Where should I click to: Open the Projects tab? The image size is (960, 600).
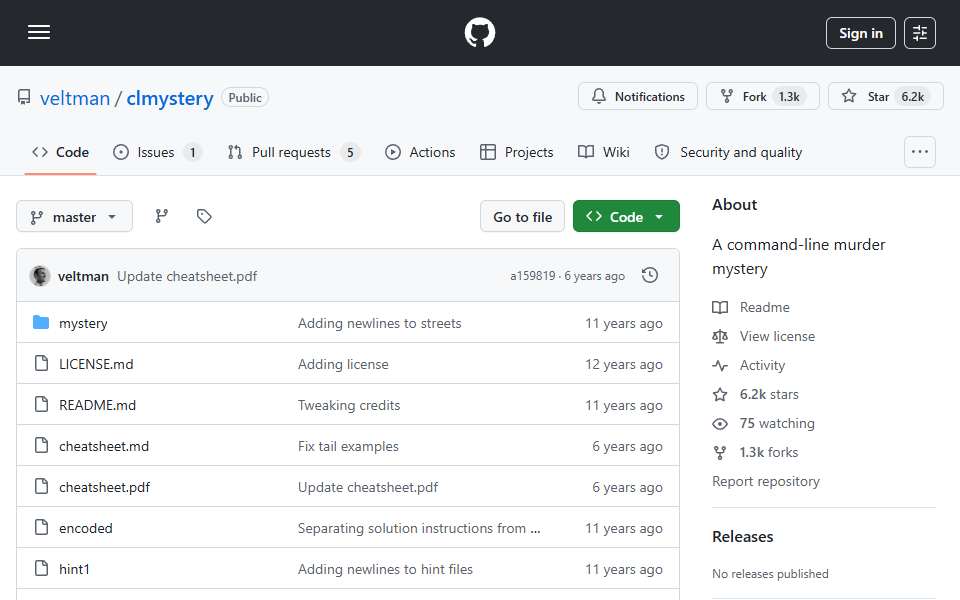[x=517, y=152]
